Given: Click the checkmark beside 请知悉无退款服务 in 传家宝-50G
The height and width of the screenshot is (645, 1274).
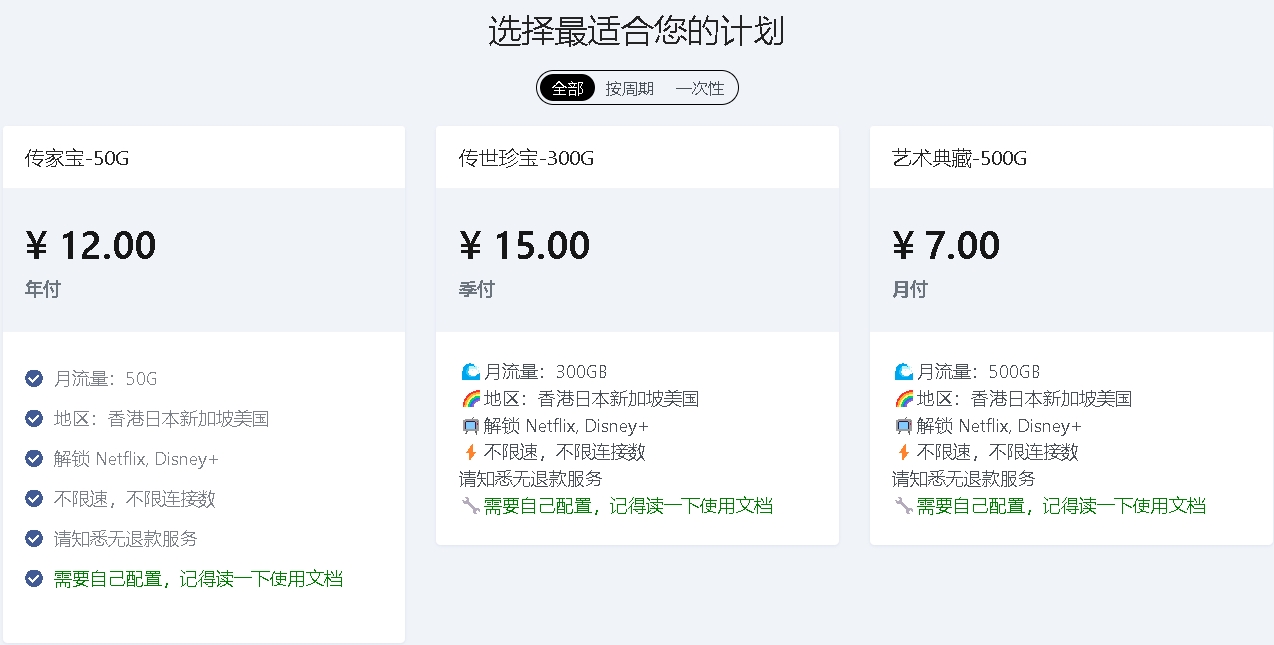Looking at the screenshot, I should point(33,538).
